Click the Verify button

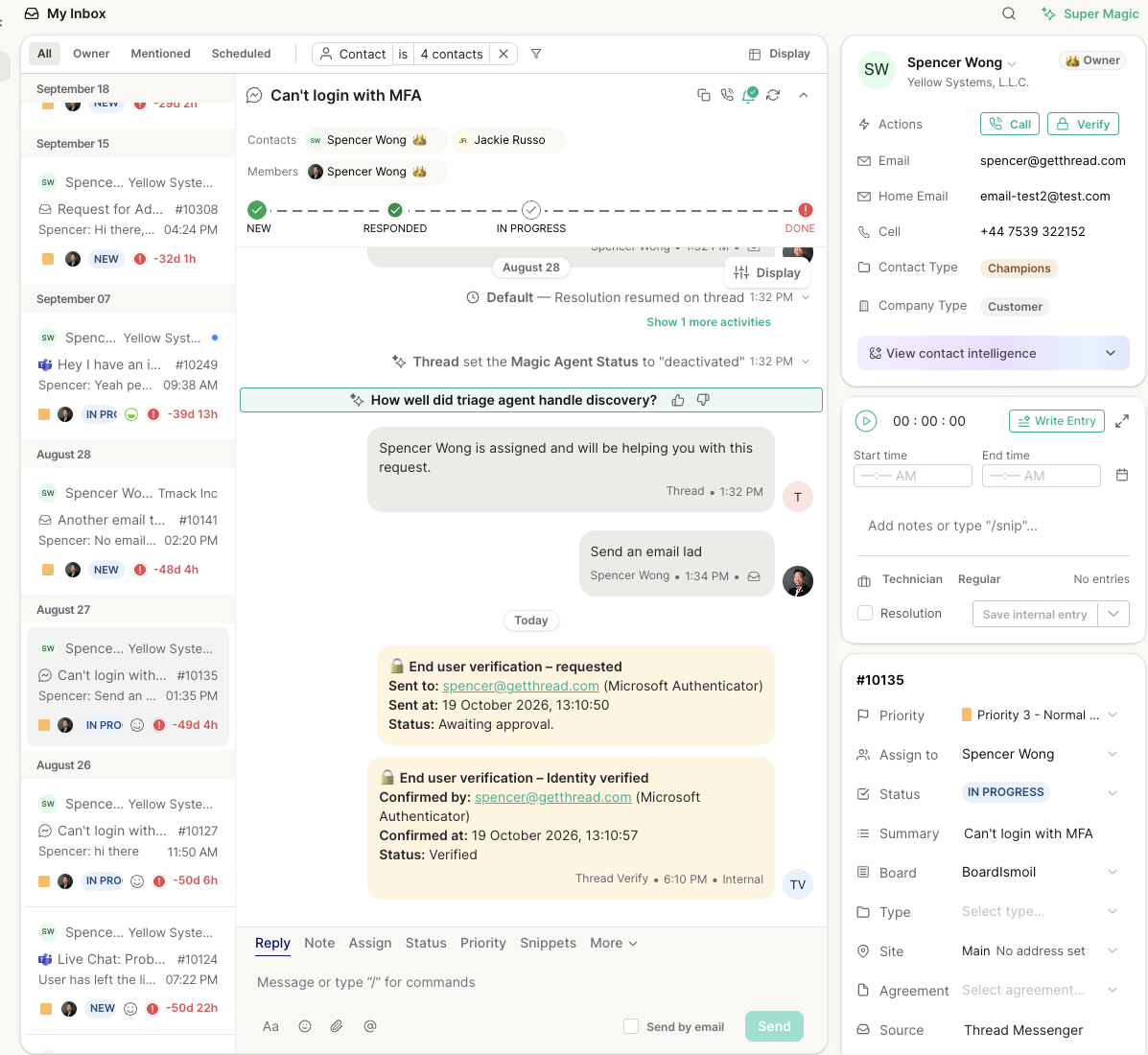click(x=1084, y=124)
